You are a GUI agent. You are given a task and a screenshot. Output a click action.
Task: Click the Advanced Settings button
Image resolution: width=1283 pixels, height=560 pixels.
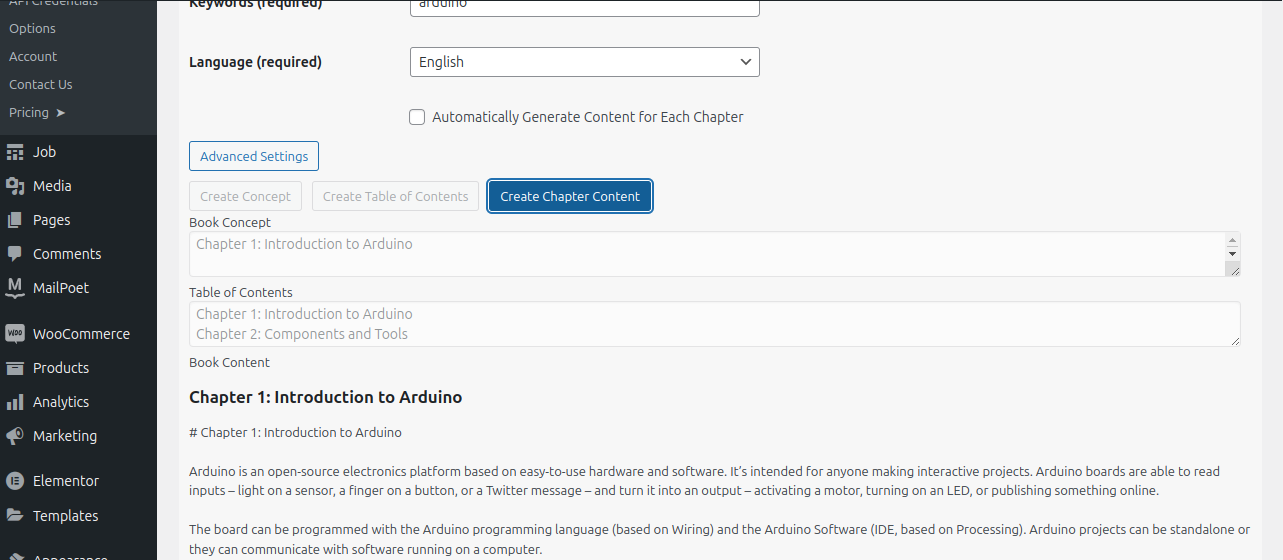254,157
